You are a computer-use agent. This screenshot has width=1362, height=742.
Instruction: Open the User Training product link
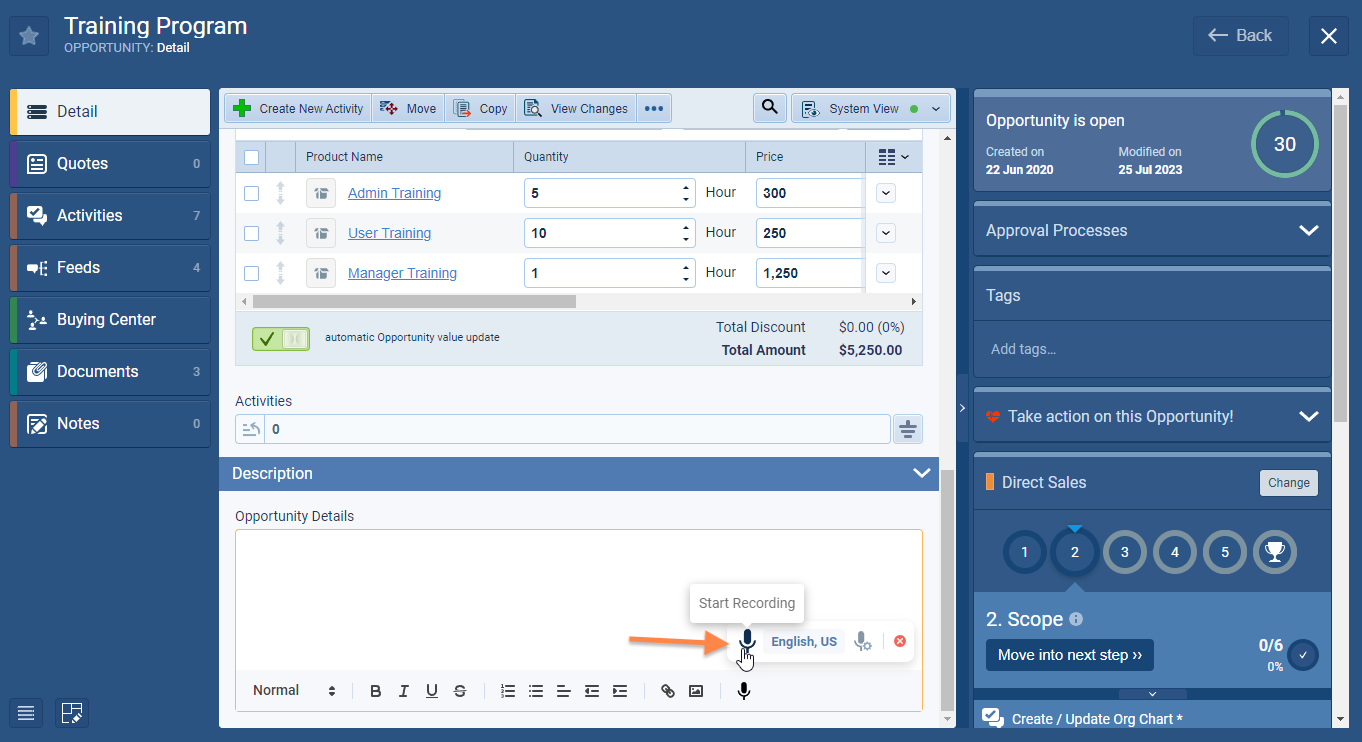coord(389,233)
